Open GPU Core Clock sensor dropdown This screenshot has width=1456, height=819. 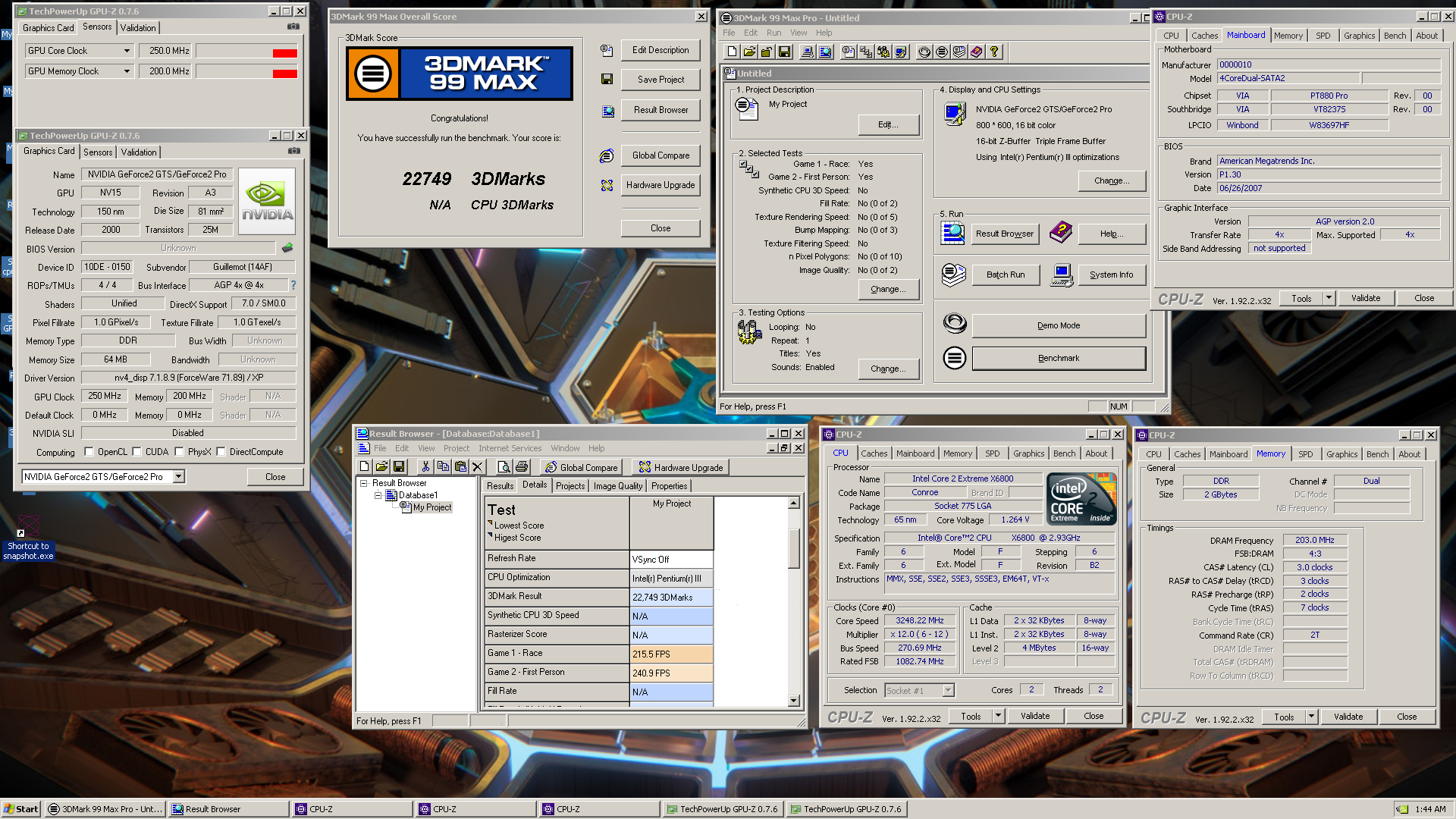coord(127,51)
